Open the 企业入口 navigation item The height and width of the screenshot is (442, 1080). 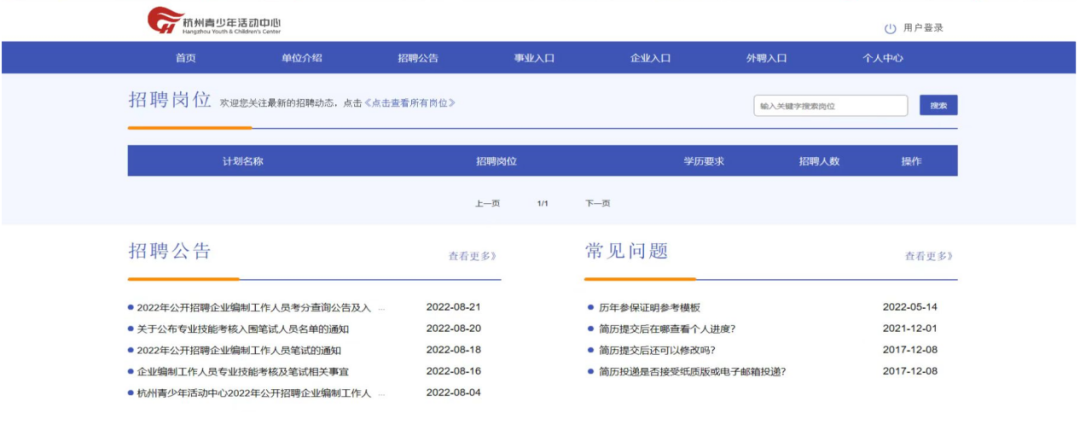(650, 58)
